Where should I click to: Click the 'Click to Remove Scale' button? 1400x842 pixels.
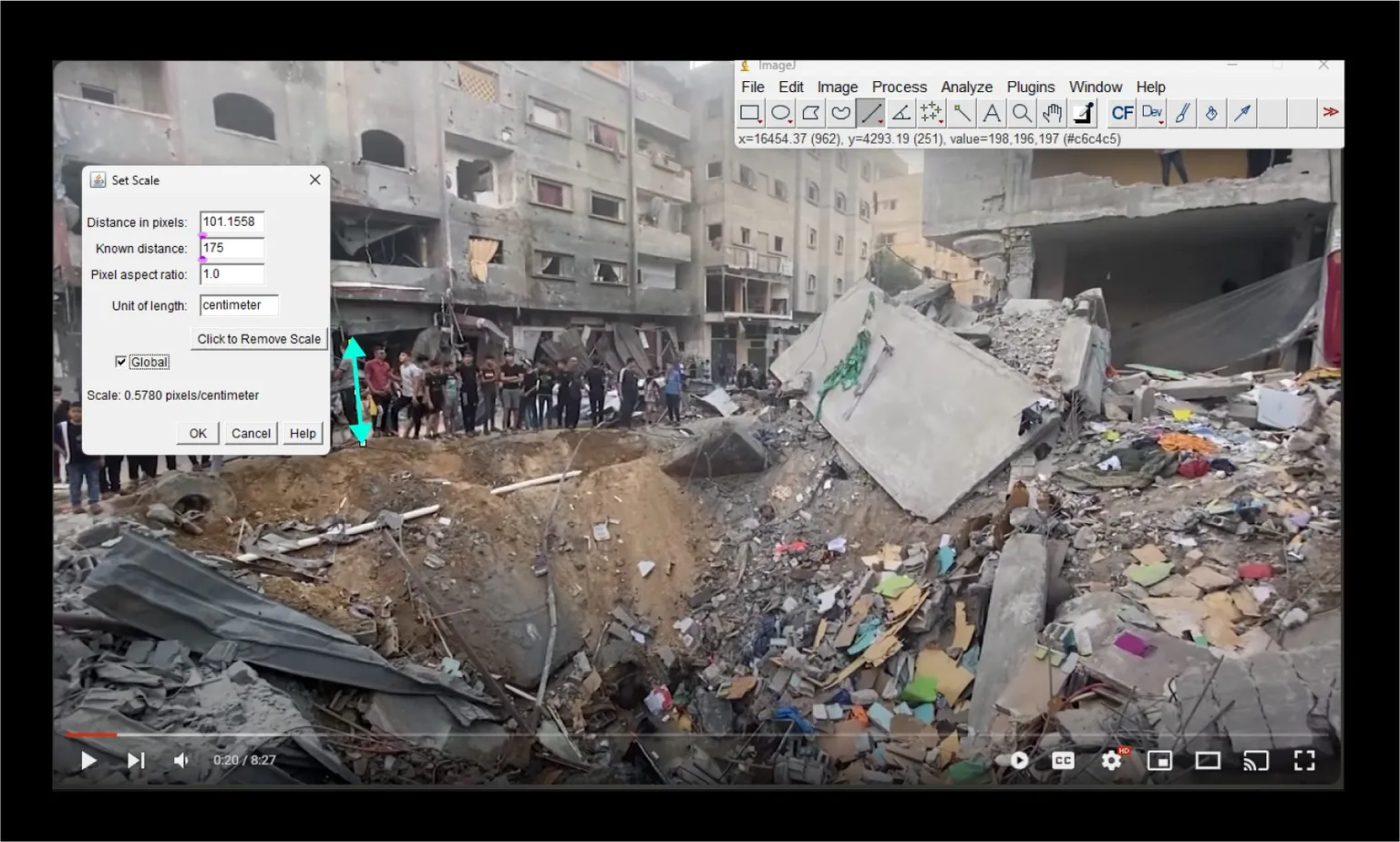pos(259,339)
